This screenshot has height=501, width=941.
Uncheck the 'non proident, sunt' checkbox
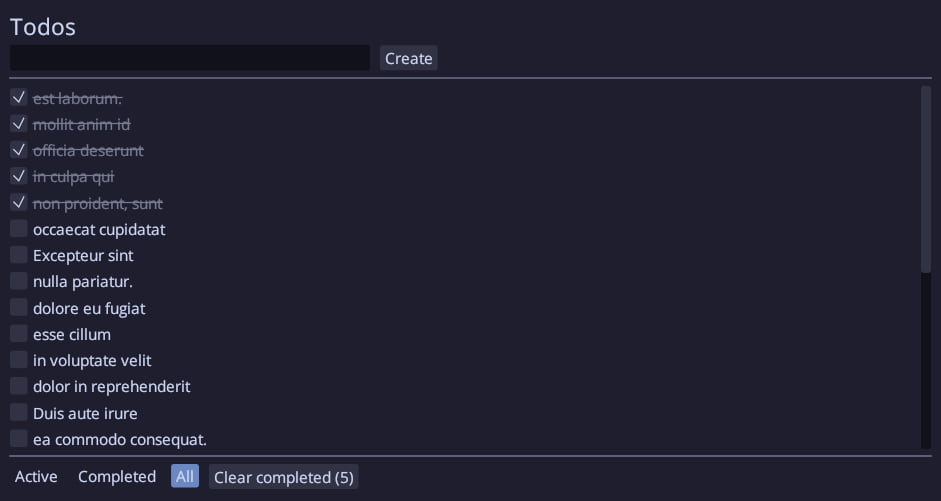[x=19, y=202]
